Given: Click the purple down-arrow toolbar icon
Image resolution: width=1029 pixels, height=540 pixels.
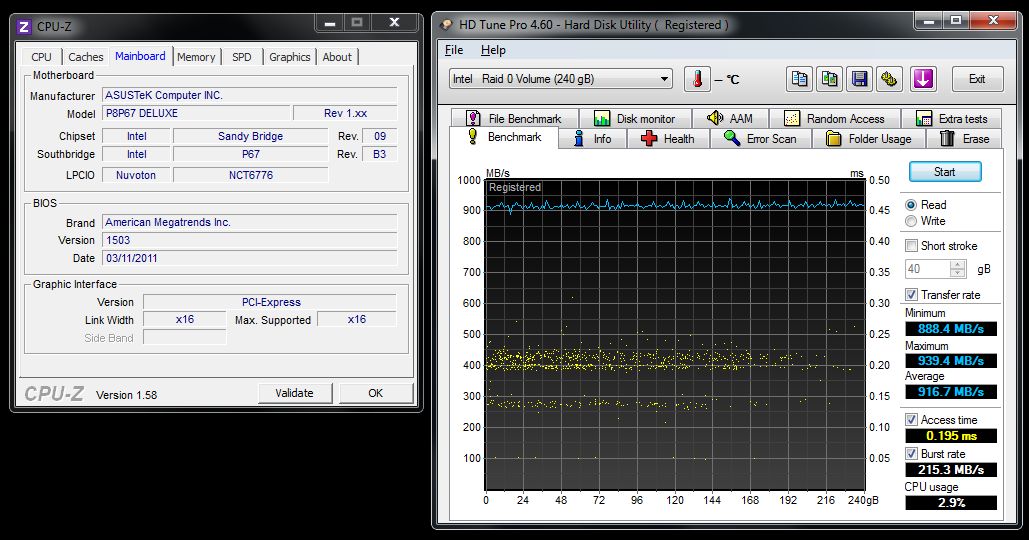Looking at the screenshot, I should (x=923, y=79).
